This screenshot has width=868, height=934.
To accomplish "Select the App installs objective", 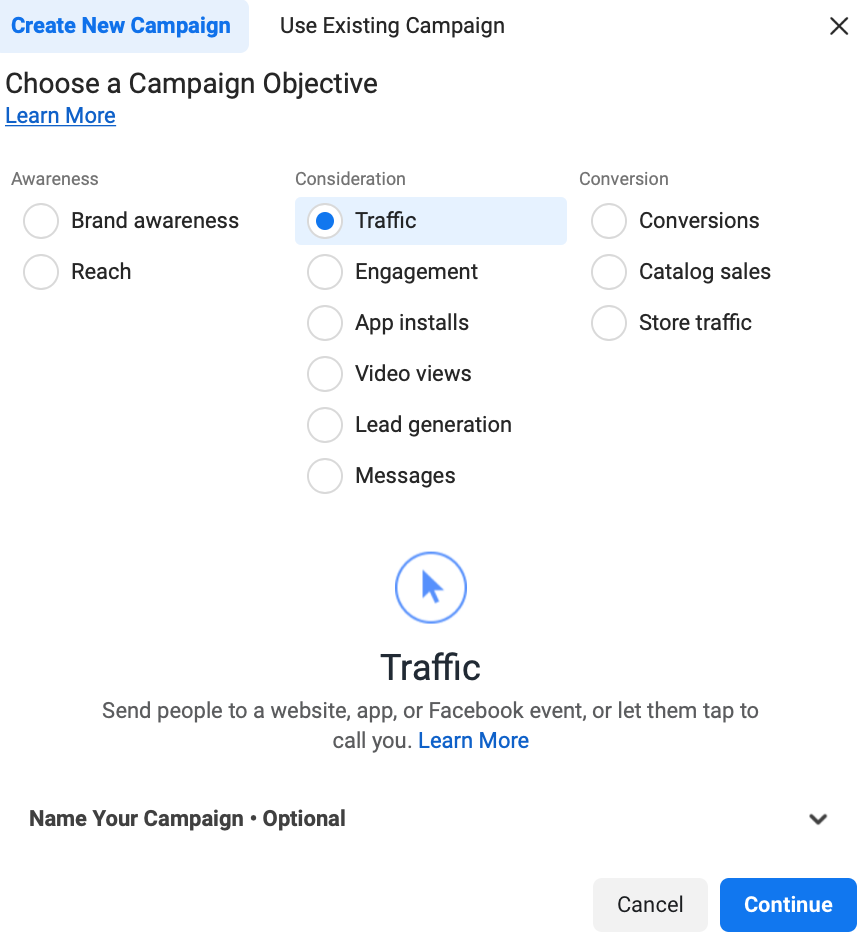I will [324, 323].
